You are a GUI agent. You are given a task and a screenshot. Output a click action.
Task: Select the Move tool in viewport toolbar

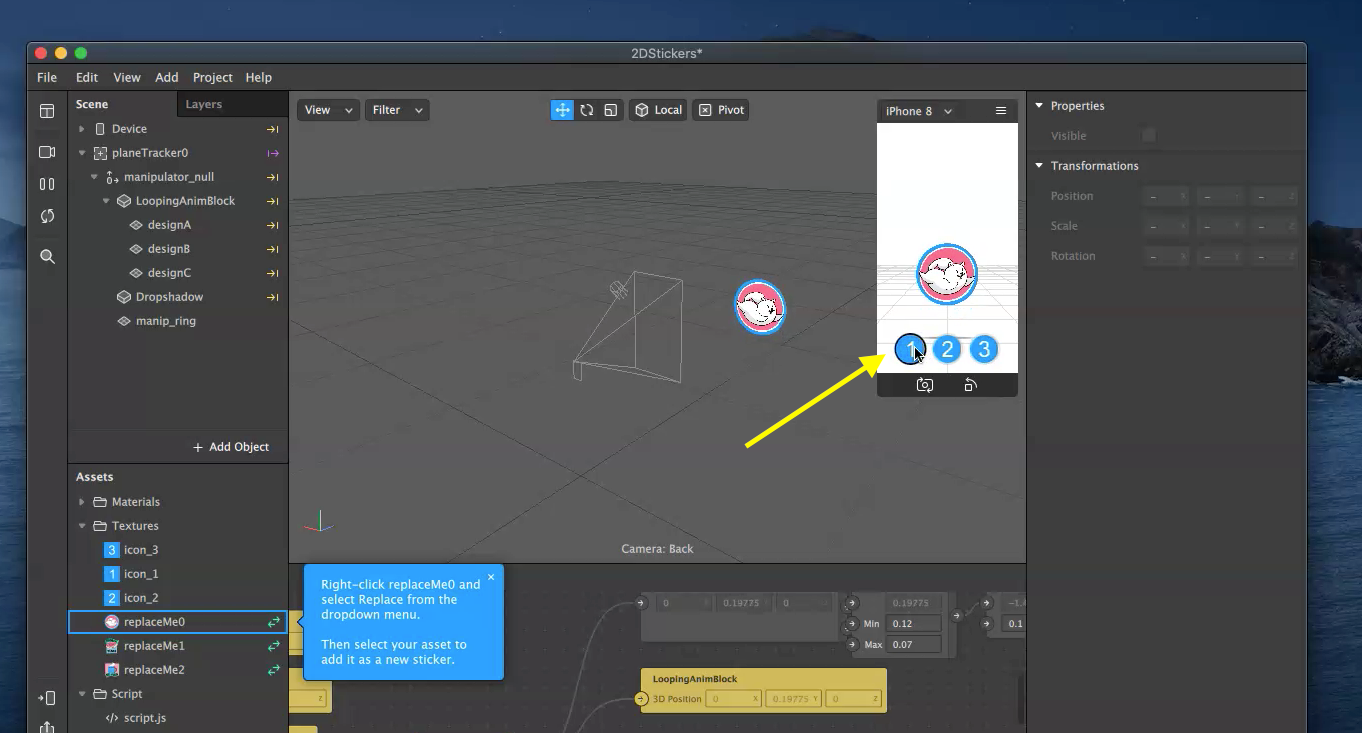point(562,110)
